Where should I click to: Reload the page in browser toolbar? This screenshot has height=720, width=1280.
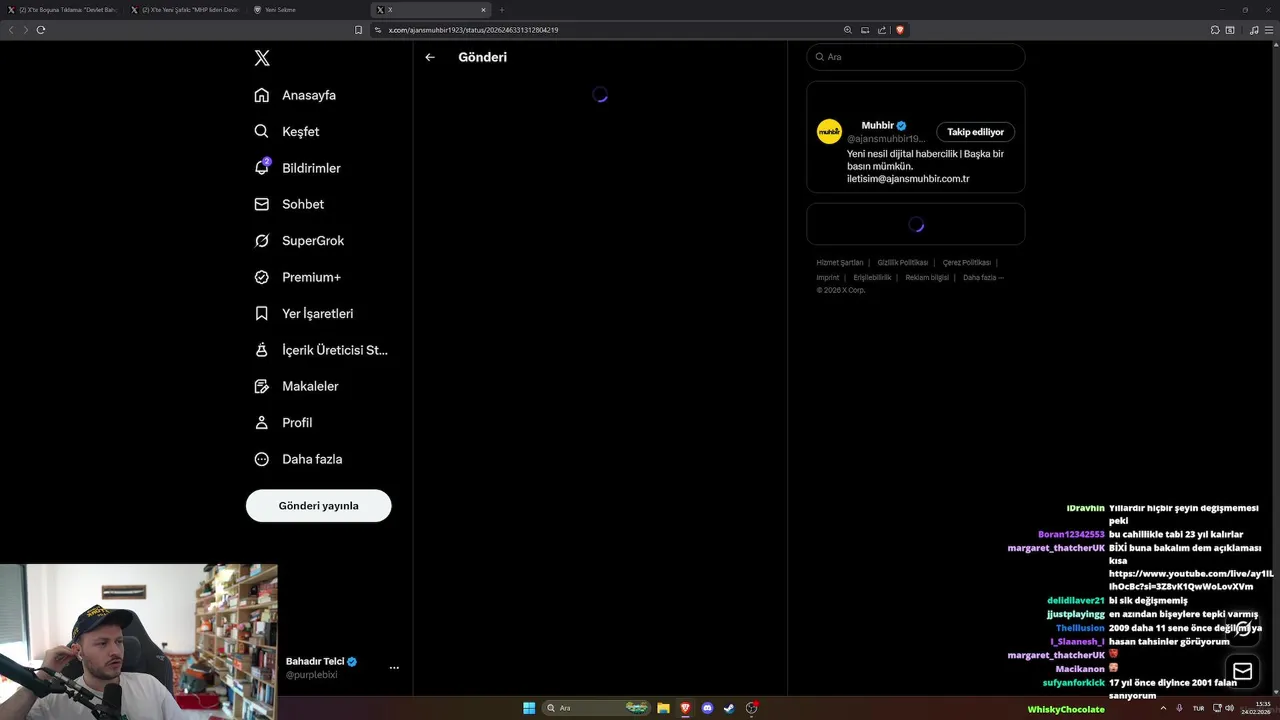(41, 30)
